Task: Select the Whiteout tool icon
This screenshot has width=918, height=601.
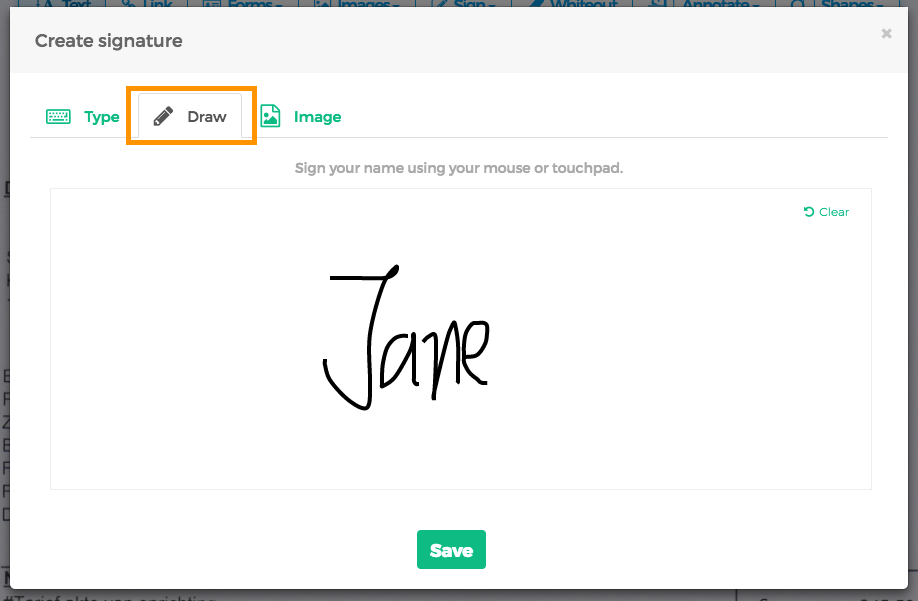Action: tap(537, 4)
